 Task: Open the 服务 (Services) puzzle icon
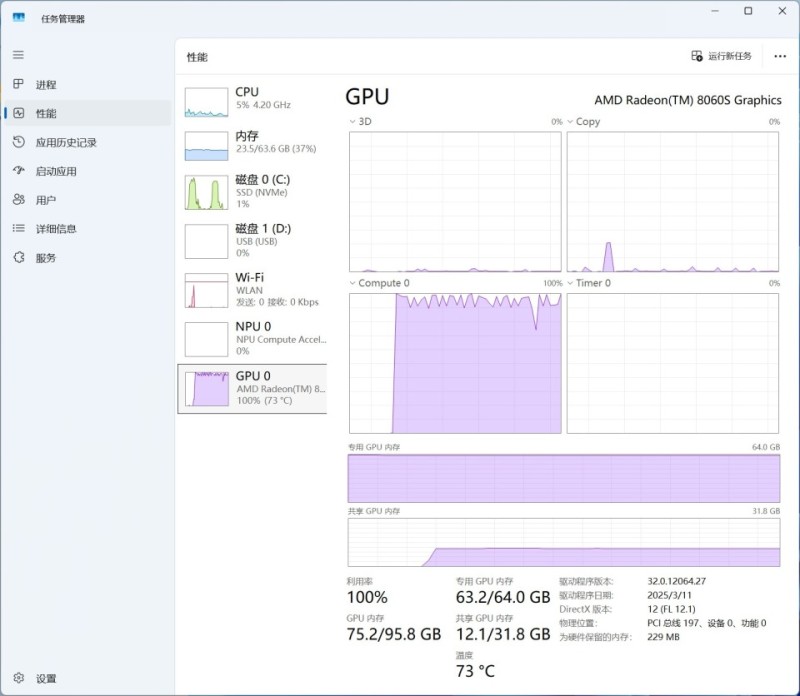(18, 258)
